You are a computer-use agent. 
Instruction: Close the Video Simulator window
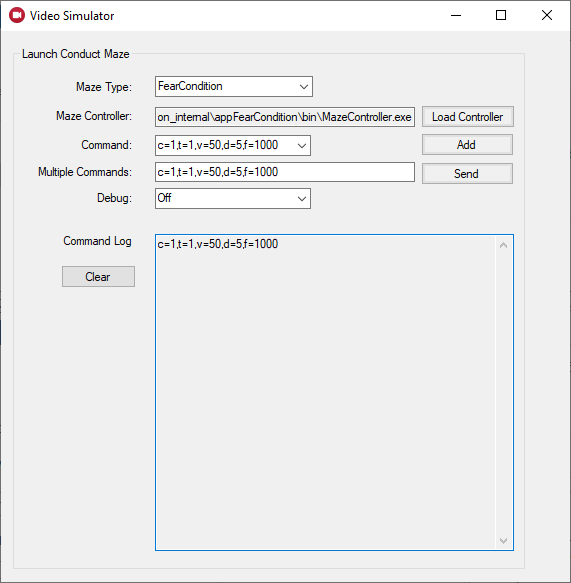[x=546, y=15]
